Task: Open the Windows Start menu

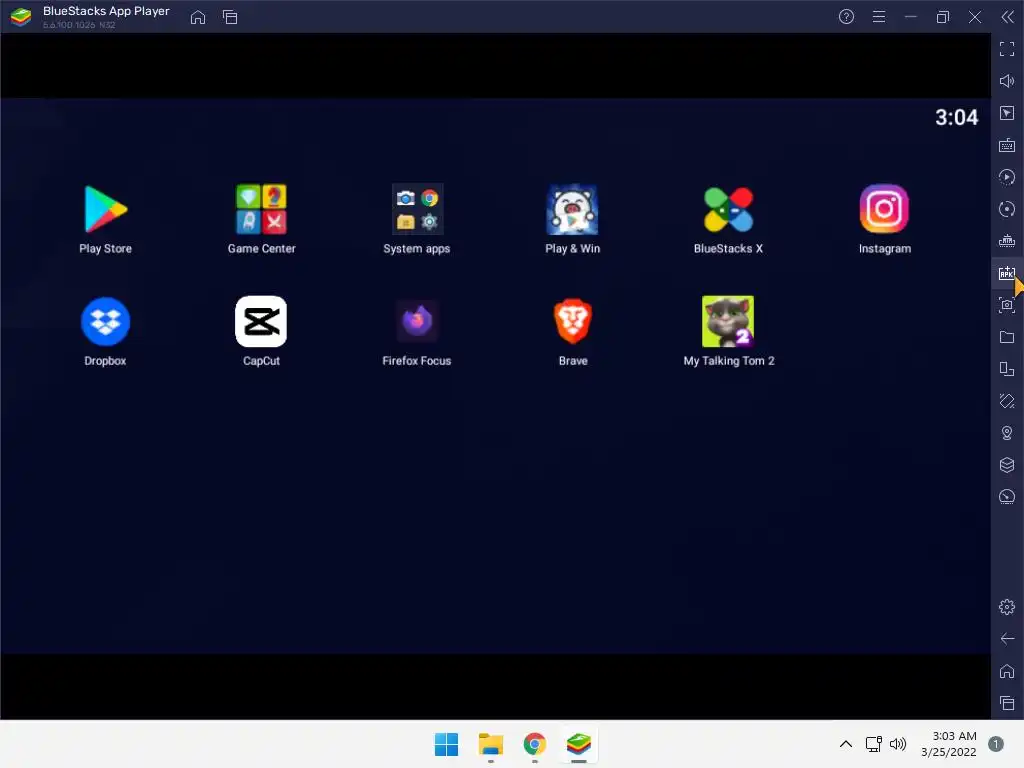Action: click(447, 744)
